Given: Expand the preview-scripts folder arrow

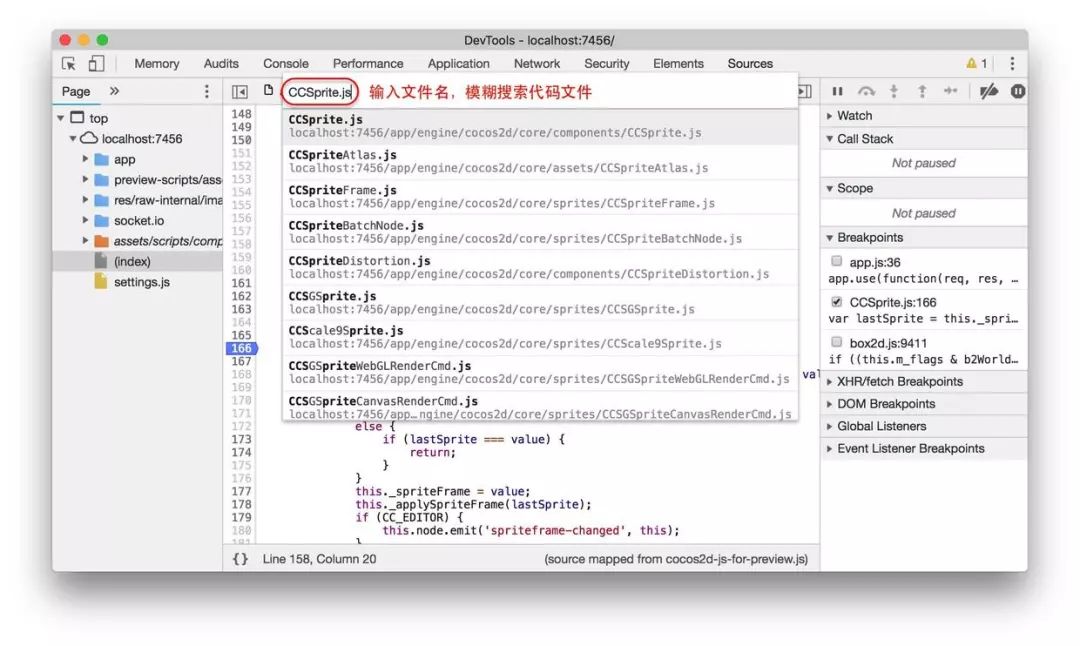Looking at the screenshot, I should pos(85,180).
